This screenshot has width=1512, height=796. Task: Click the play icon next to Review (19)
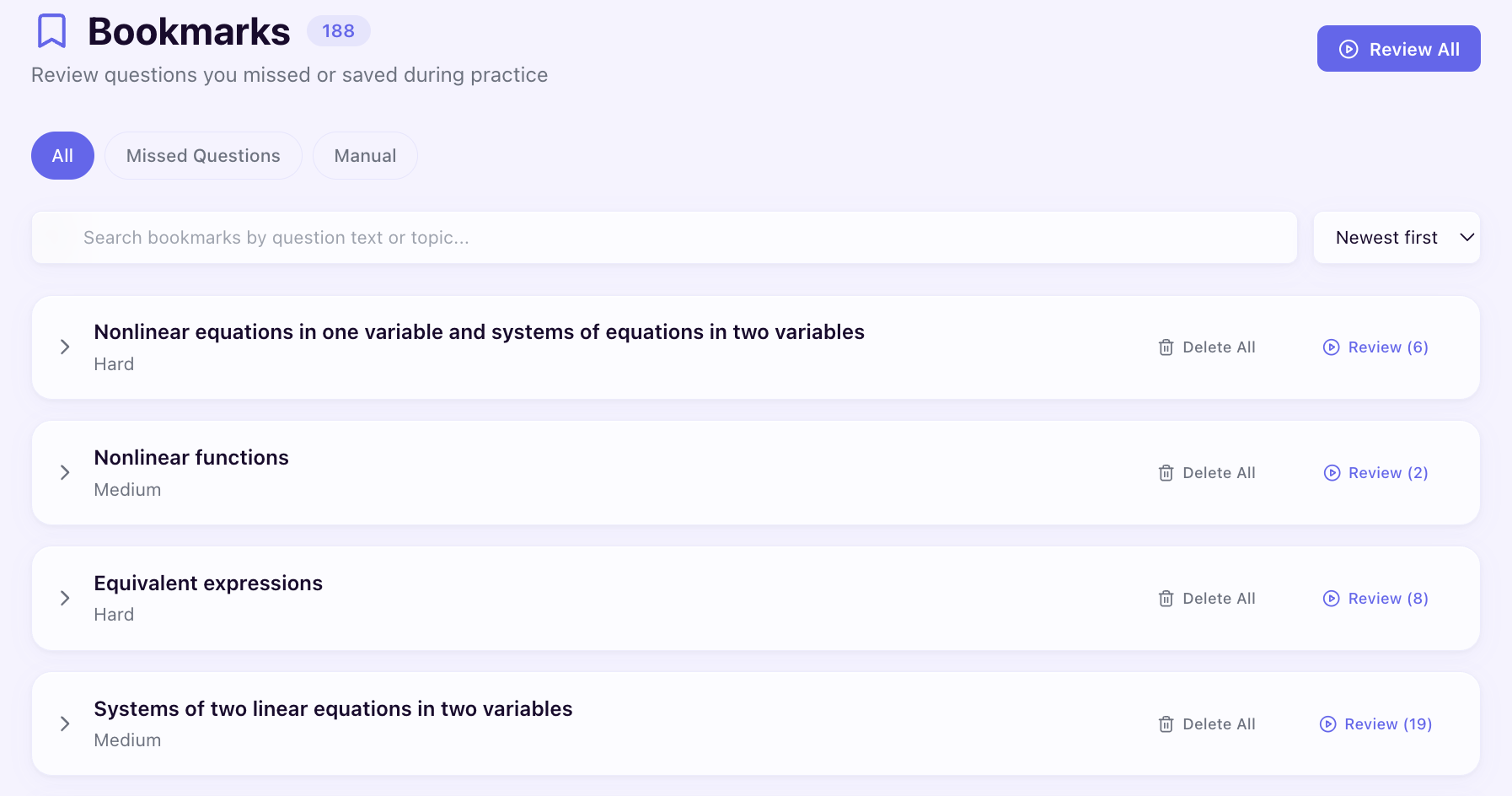click(x=1328, y=723)
